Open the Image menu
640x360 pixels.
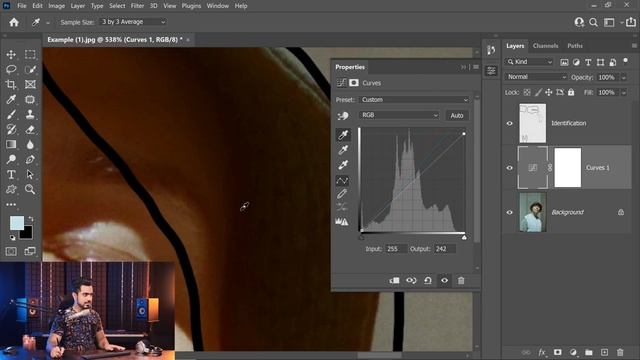pos(57,6)
